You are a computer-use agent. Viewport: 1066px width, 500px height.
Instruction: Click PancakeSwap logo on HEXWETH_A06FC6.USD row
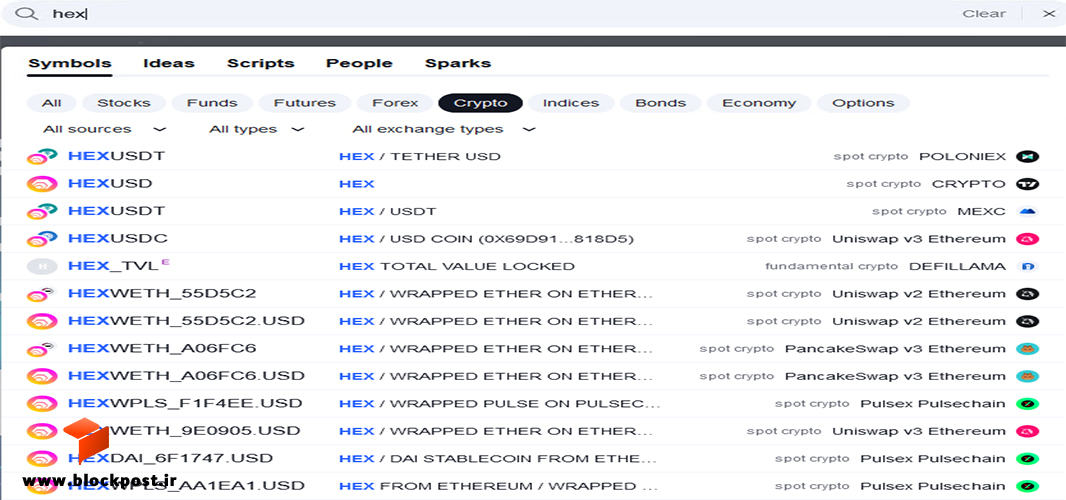[1028, 376]
